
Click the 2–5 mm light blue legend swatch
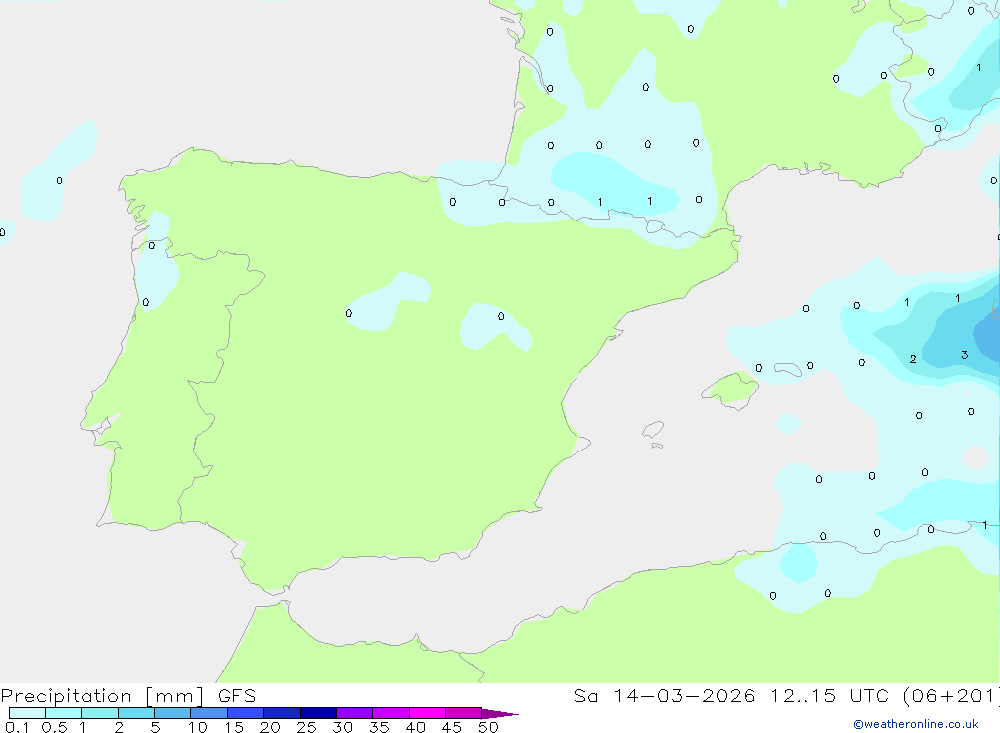[136, 713]
